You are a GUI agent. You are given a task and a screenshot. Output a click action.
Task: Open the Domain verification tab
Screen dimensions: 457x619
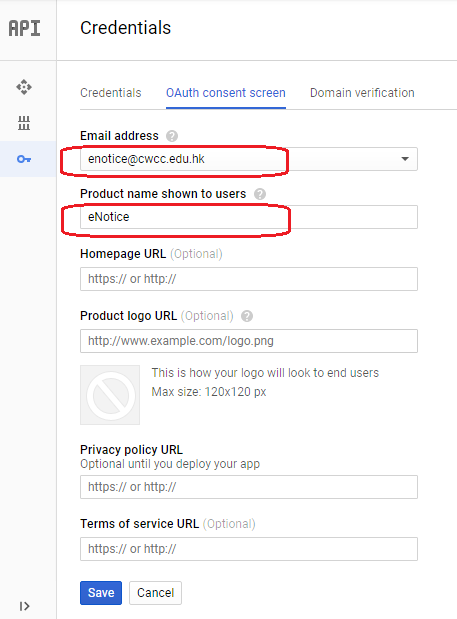(362, 93)
